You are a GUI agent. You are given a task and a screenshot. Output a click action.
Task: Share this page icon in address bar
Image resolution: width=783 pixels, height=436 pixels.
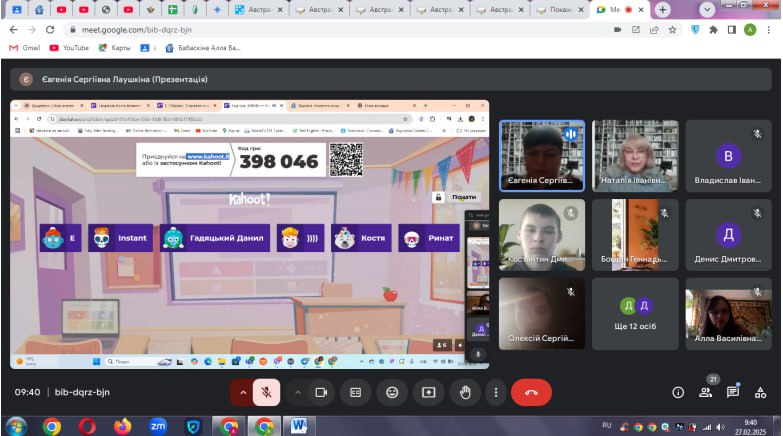pyautogui.click(x=654, y=30)
